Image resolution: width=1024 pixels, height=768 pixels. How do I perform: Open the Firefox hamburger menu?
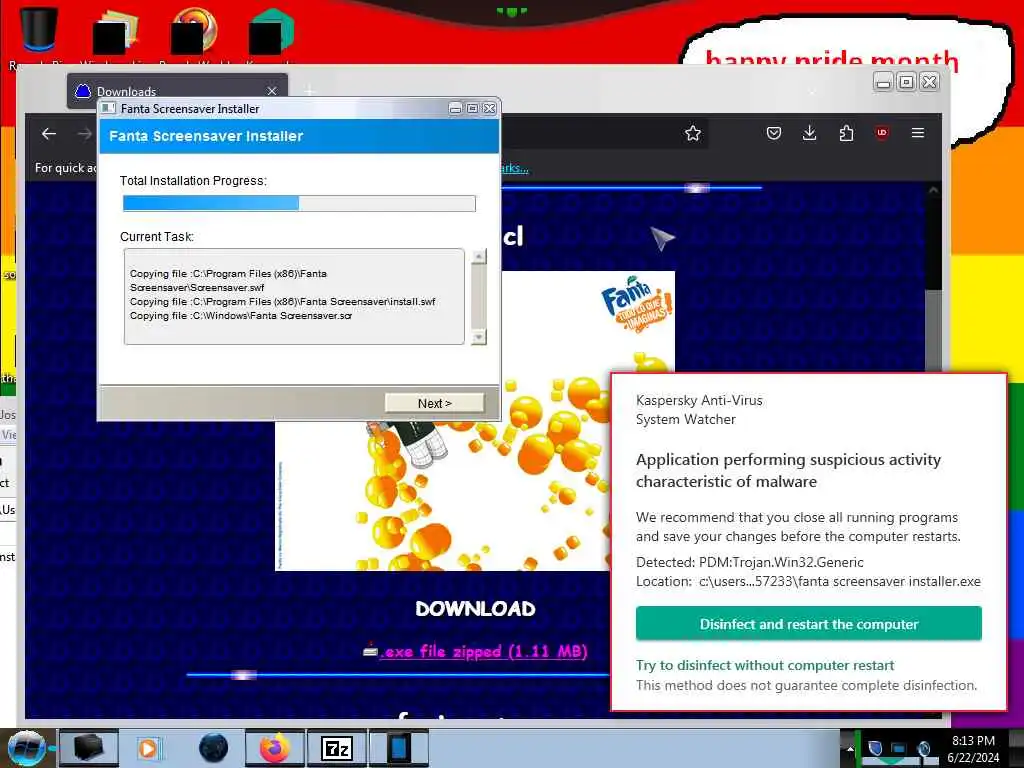click(918, 133)
